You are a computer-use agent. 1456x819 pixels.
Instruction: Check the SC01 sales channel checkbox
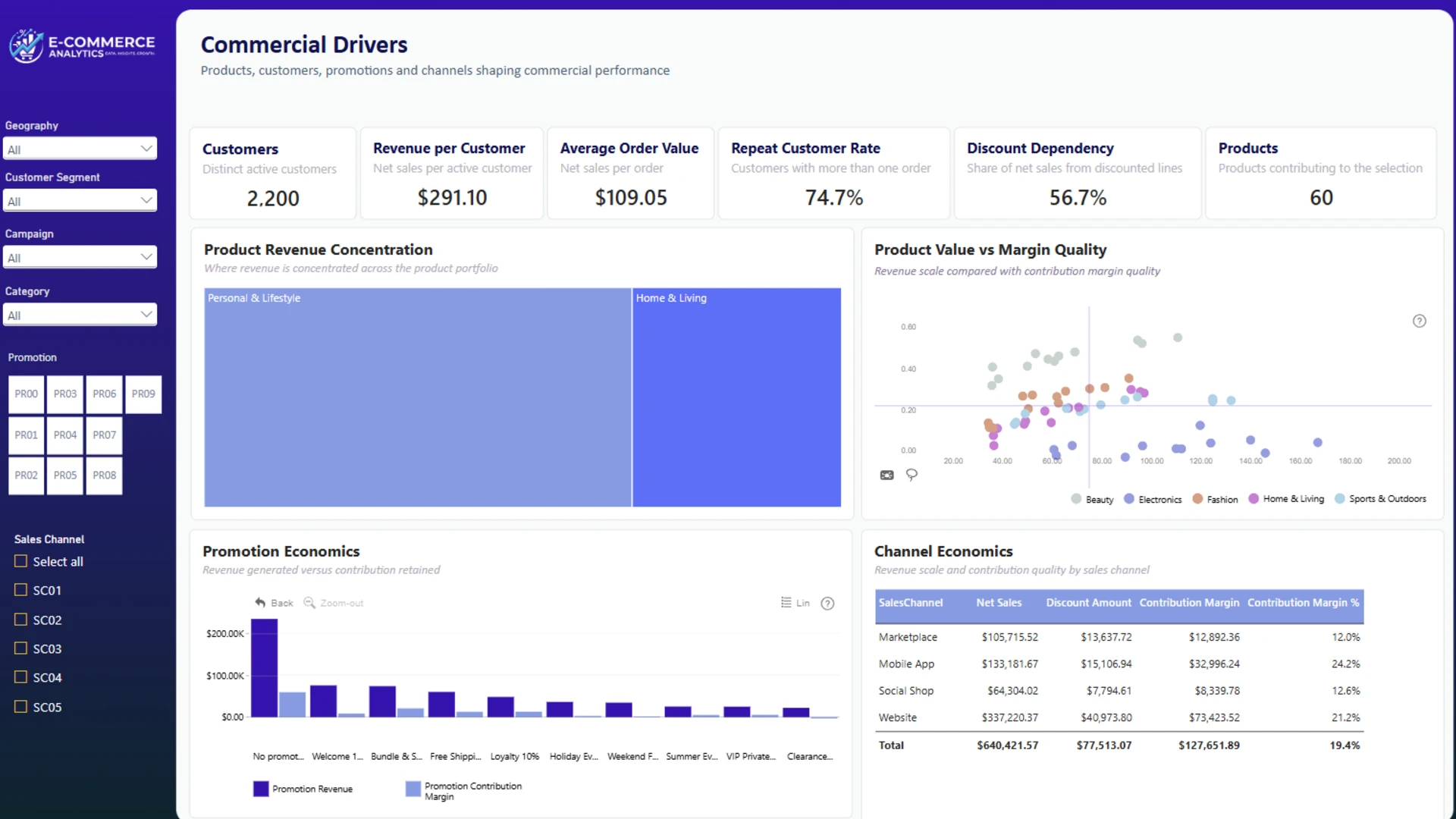21,590
